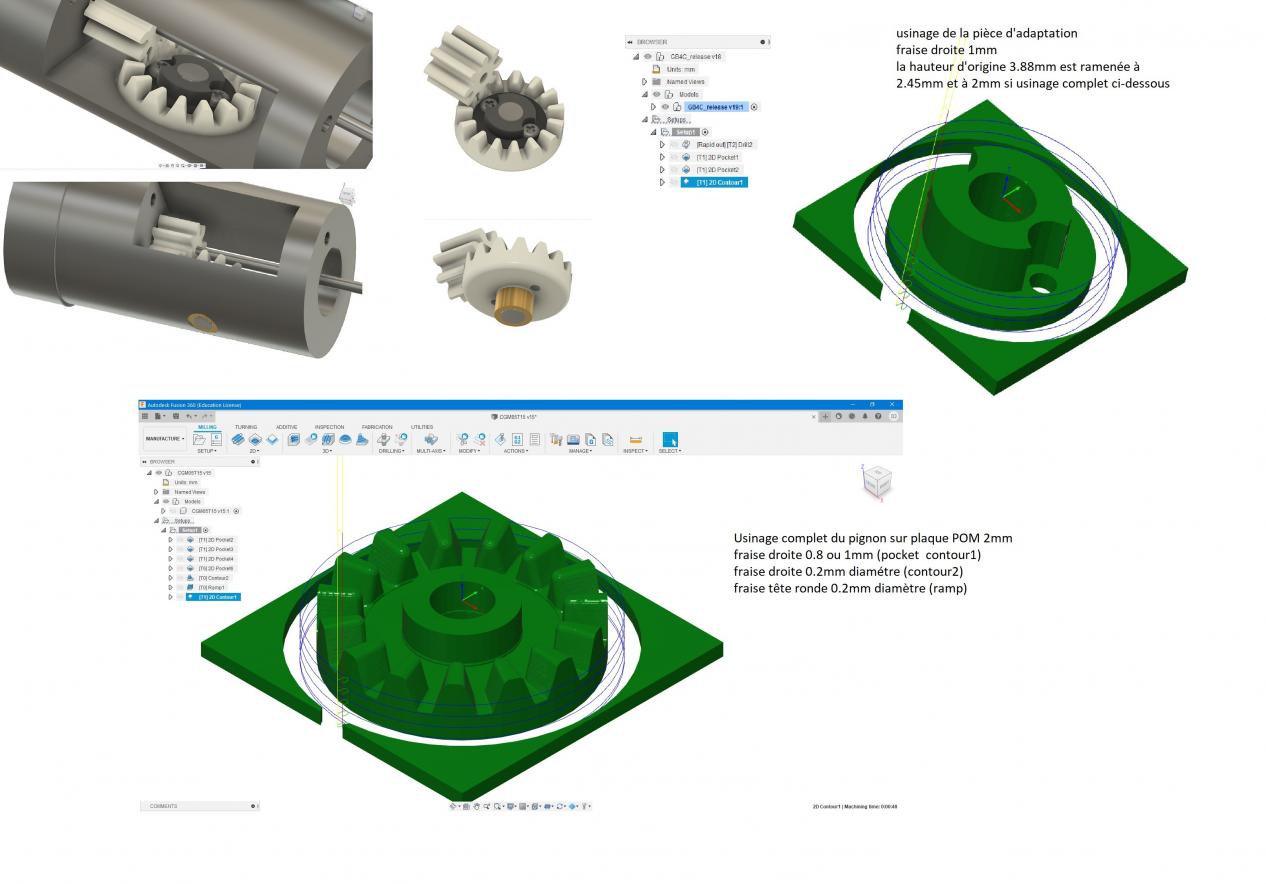1266x884 pixels.
Task: Click the Contour2 operation icon in browser
Action: pos(190,578)
